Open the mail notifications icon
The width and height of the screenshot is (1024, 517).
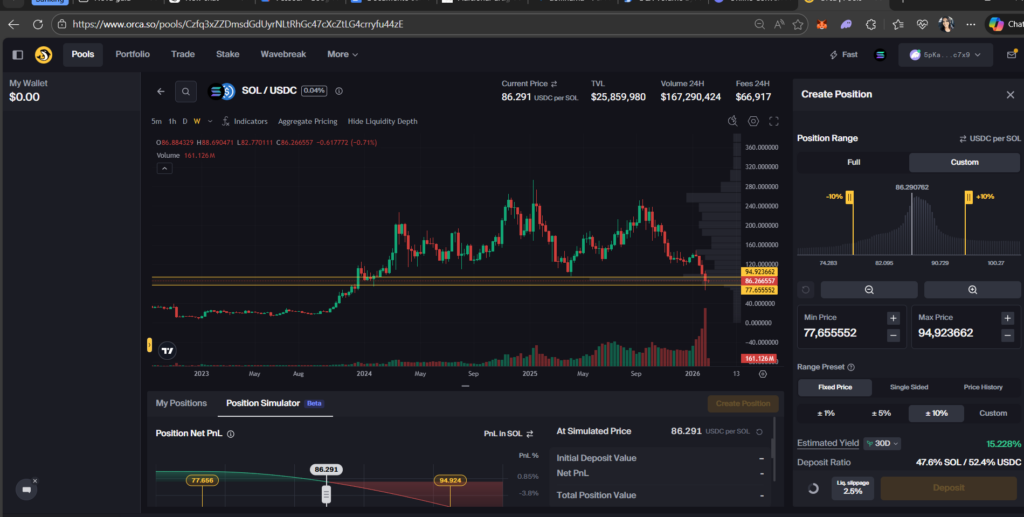pos(1011,55)
